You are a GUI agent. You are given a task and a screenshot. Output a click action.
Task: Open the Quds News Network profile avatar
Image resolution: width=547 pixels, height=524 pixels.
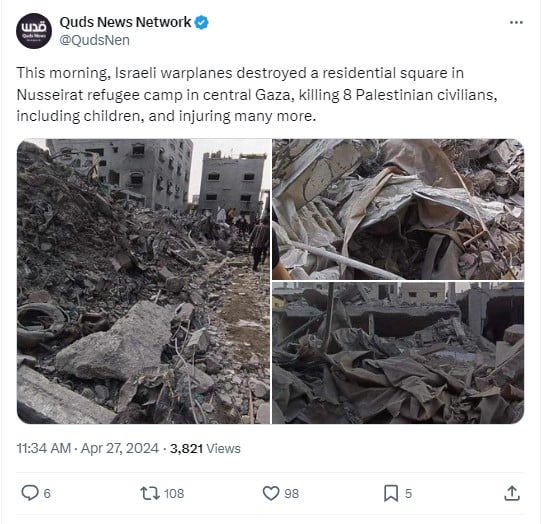tap(34, 31)
